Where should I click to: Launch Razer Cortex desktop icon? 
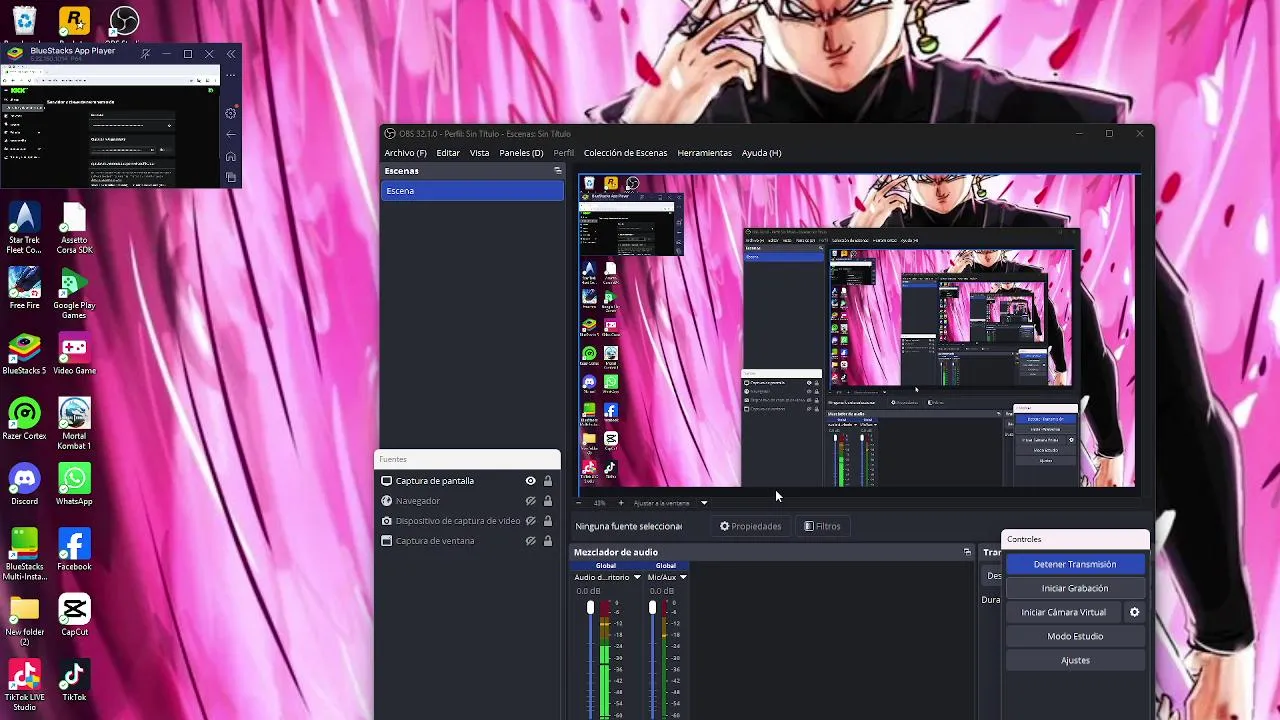[x=24, y=420]
